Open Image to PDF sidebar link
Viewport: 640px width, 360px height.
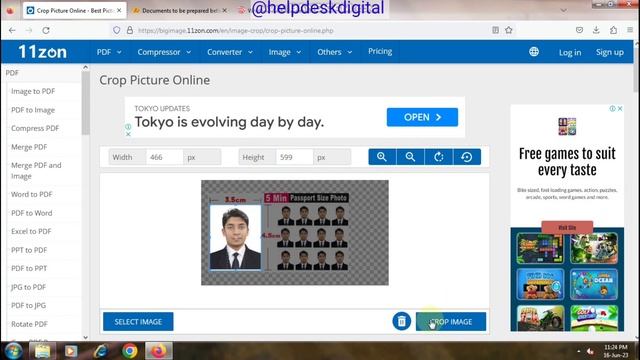coord(33,91)
